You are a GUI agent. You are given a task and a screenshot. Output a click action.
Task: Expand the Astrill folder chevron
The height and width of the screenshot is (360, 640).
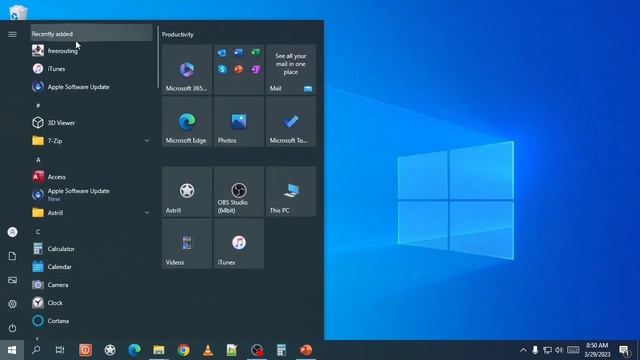(x=147, y=213)
